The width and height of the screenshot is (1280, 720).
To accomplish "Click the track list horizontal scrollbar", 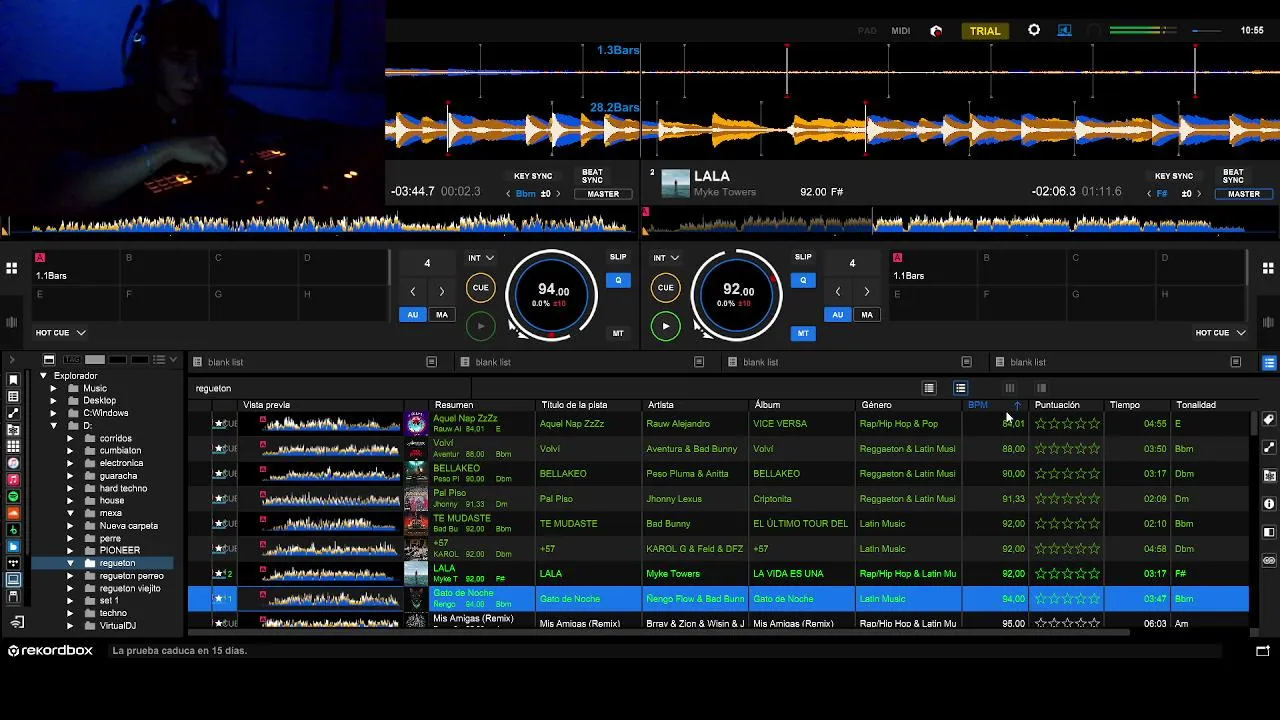I will pos(658,632).
